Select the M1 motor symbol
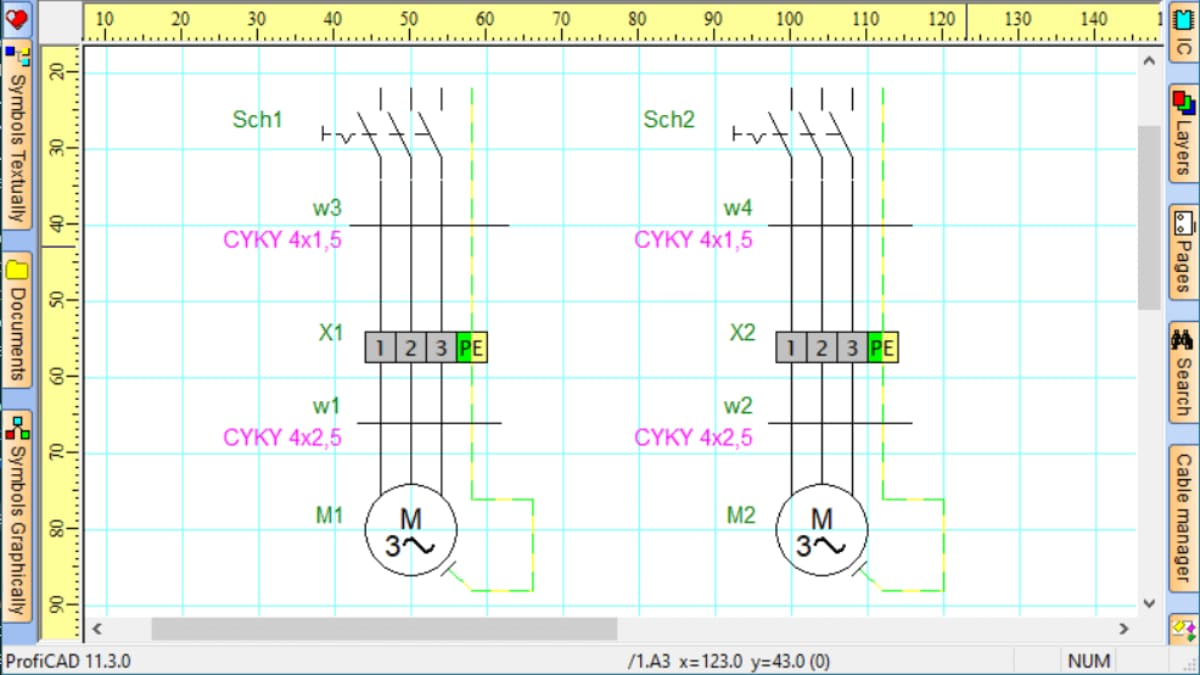Viewport: 1200px width, 675px height. [410, 531]
